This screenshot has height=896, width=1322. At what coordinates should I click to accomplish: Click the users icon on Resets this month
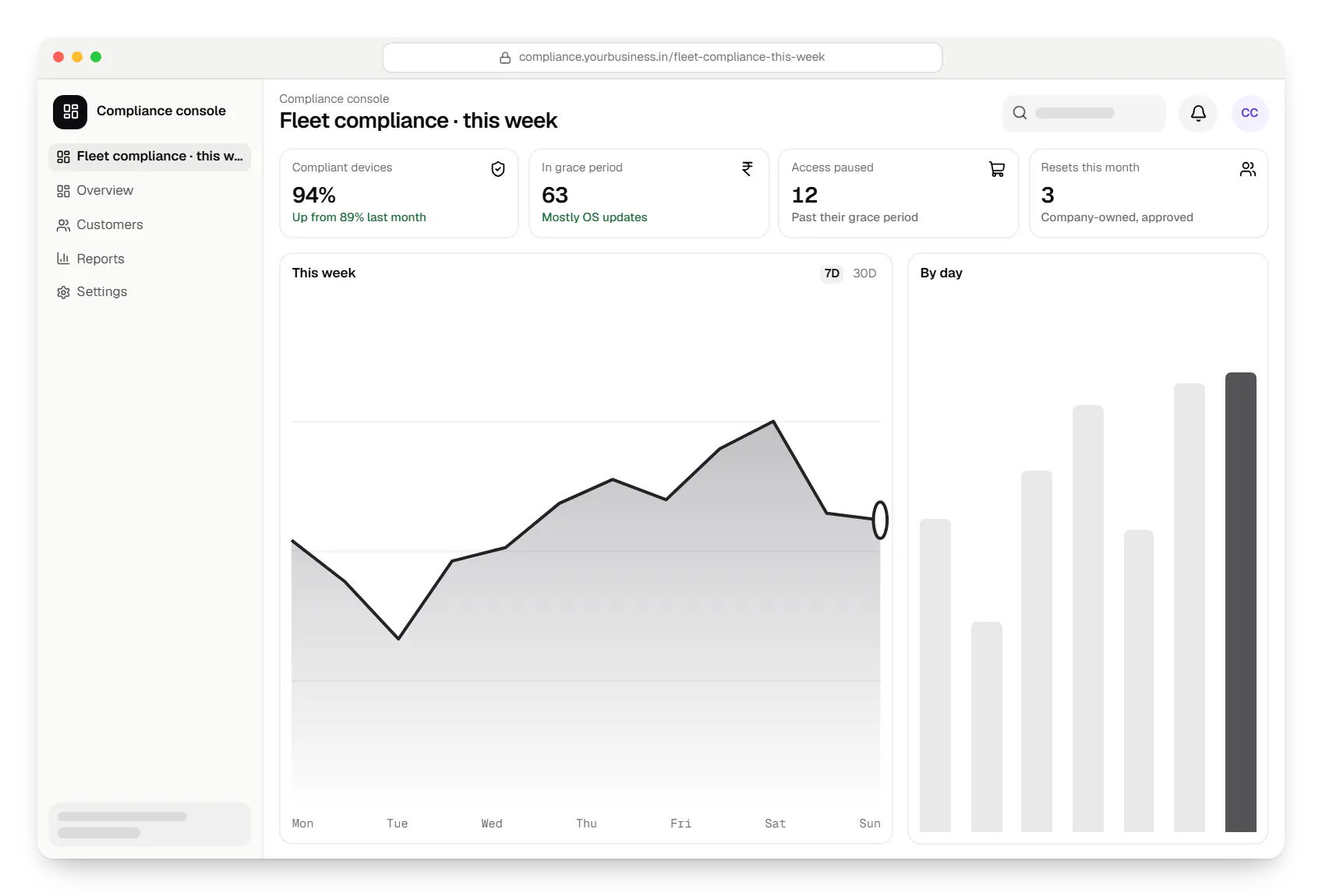pos(1248,169)
